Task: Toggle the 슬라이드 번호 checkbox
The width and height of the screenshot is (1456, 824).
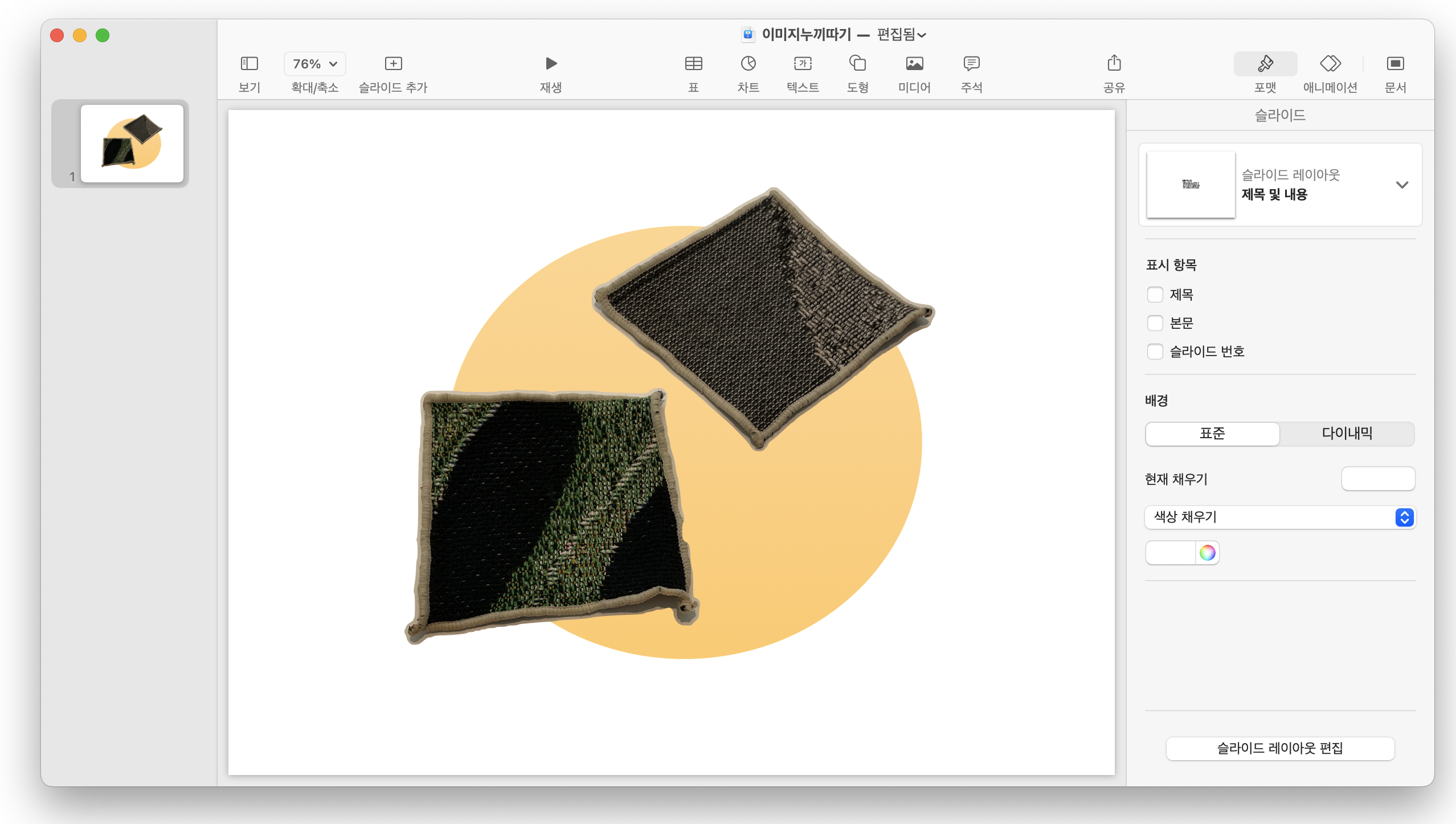Action: pyautogui.click(x=1155, y=352)
